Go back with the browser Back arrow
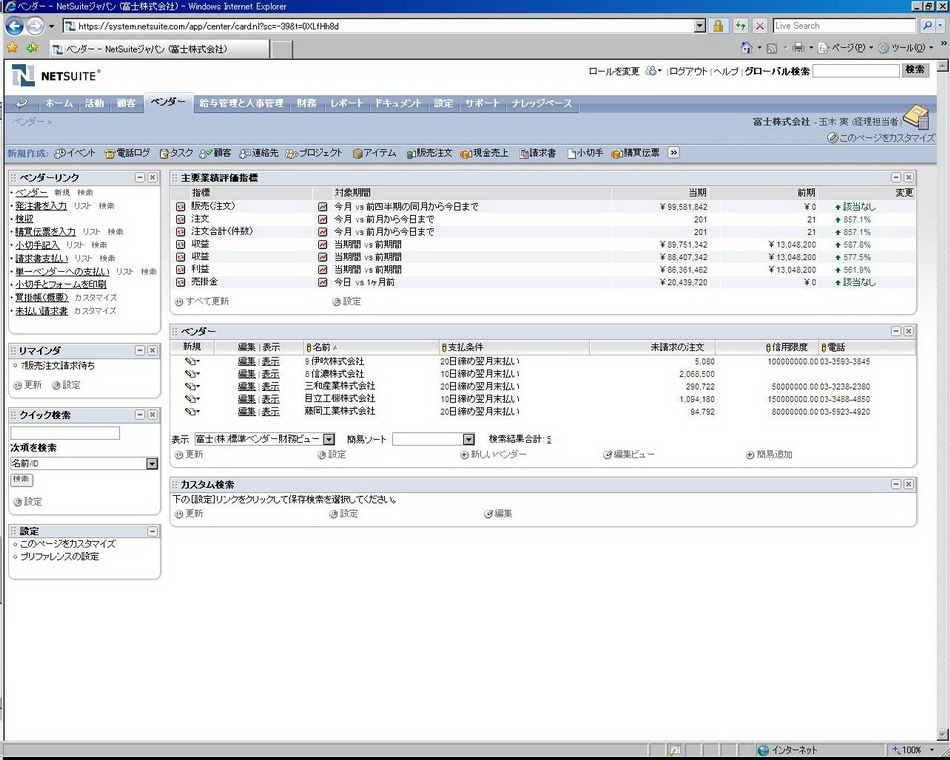Image resolution: width=950 pixels, height=760 pixels. [x=15, y=26]
